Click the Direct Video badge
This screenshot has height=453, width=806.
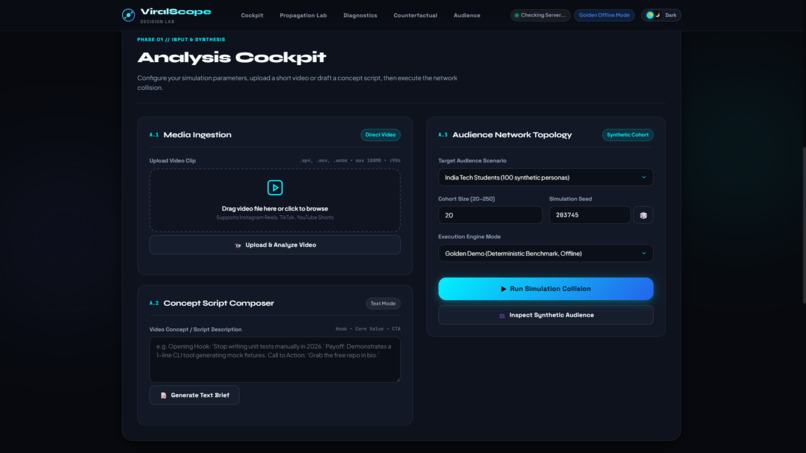click(380, 135)
